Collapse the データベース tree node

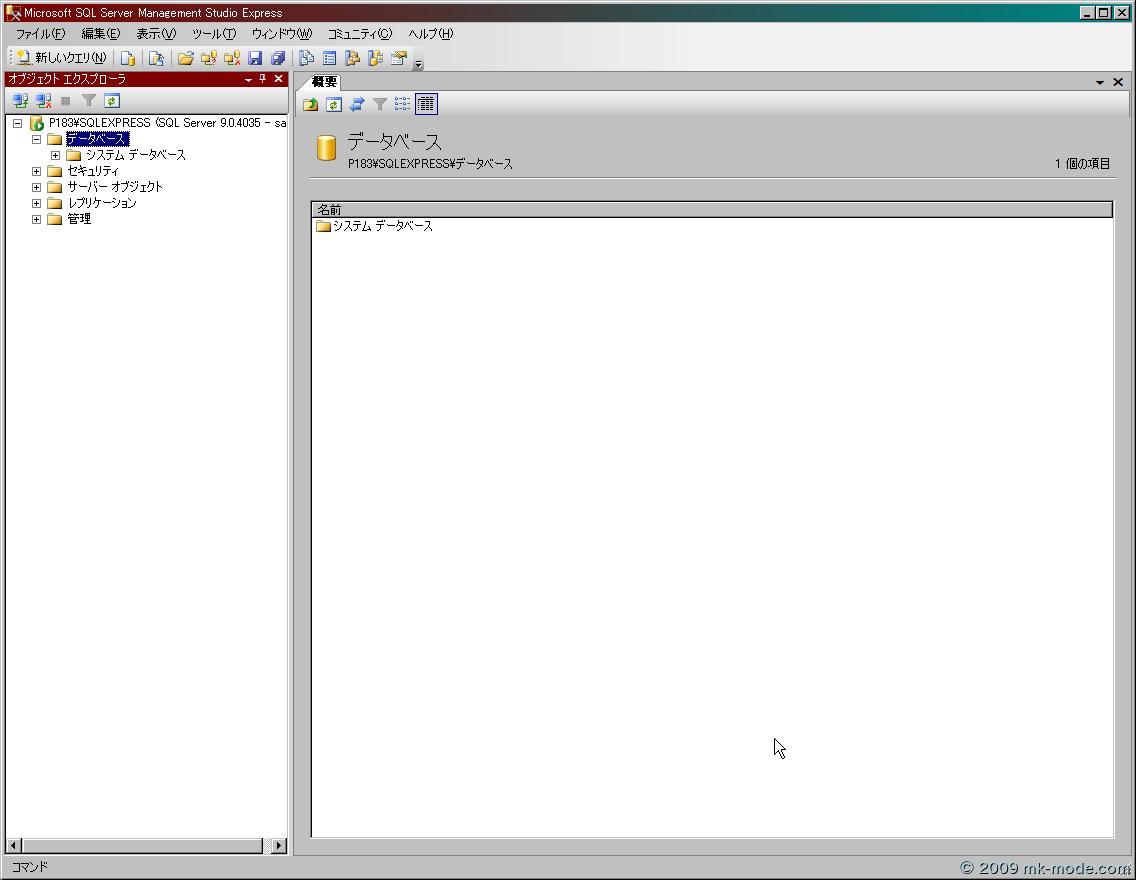pyautogui.click(x=37, y=139)
